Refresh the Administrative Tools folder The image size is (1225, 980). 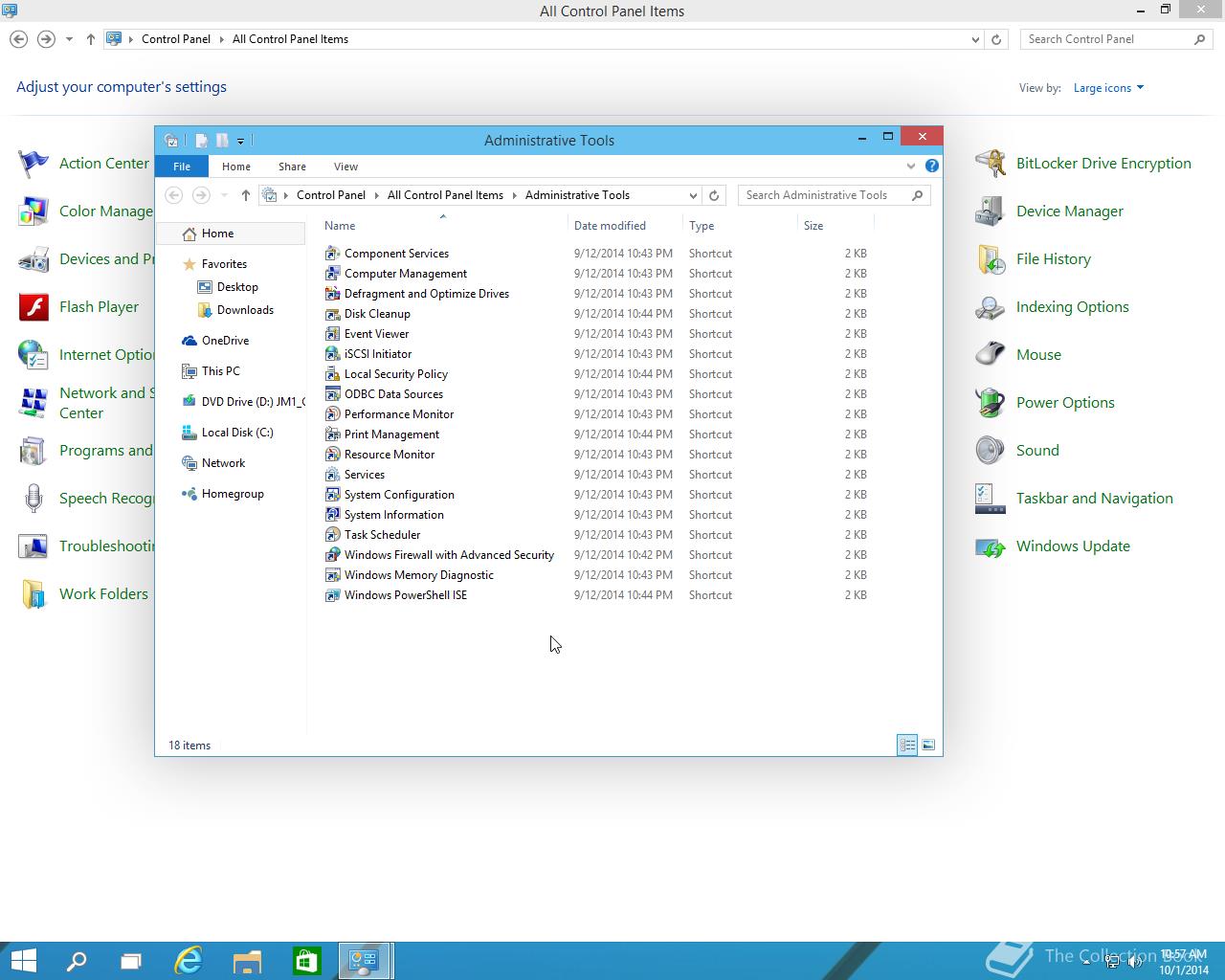pyautogui.click(x=714, y=195)
